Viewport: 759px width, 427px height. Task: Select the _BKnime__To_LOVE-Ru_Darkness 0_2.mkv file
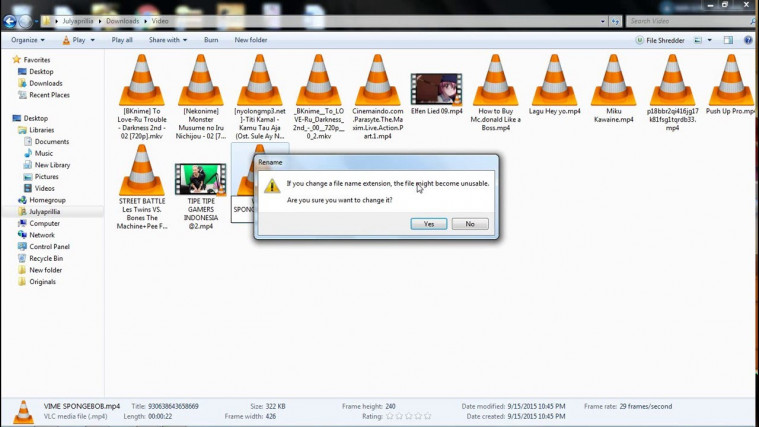click(319, 97)
